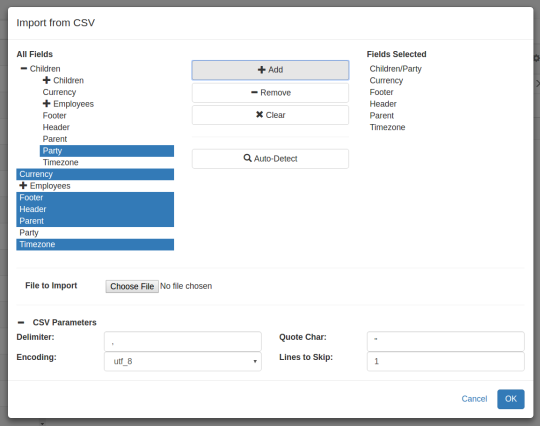Select Children/Party in Fields Selected
This screenshot has height=426, width=540.
(x=395, y=69)
